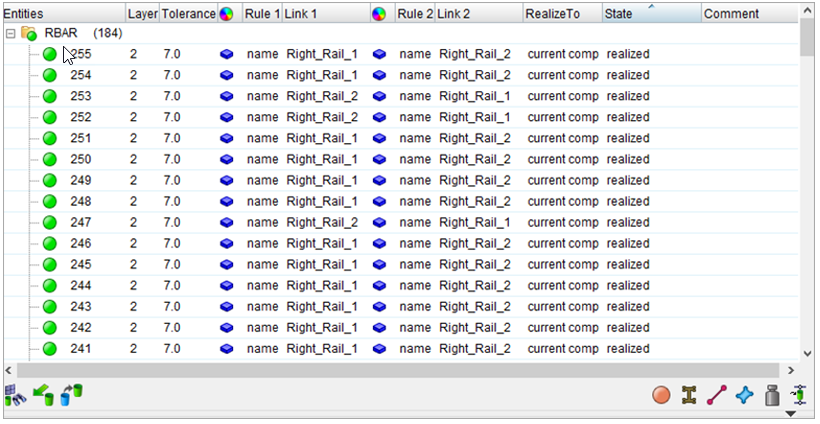The image size is (820, 424).
Task: Click the vertical scrollbar up arrow
Action: pyautogui.click(x=807, y=12)
